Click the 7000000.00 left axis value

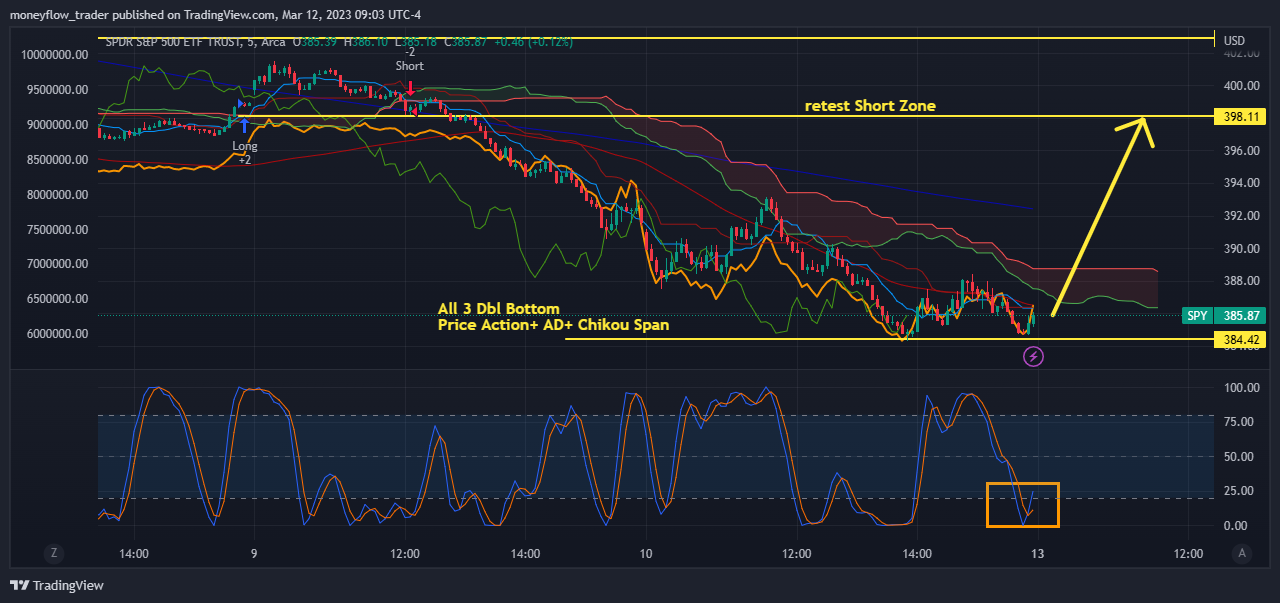coord(59,263)
